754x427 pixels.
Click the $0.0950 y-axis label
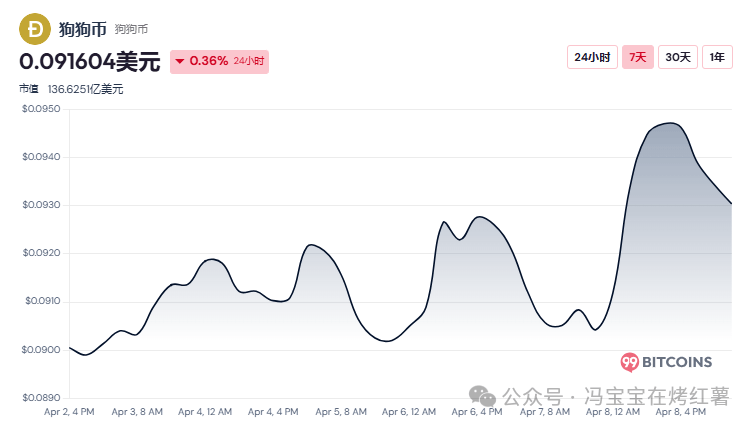click(41, 109)
